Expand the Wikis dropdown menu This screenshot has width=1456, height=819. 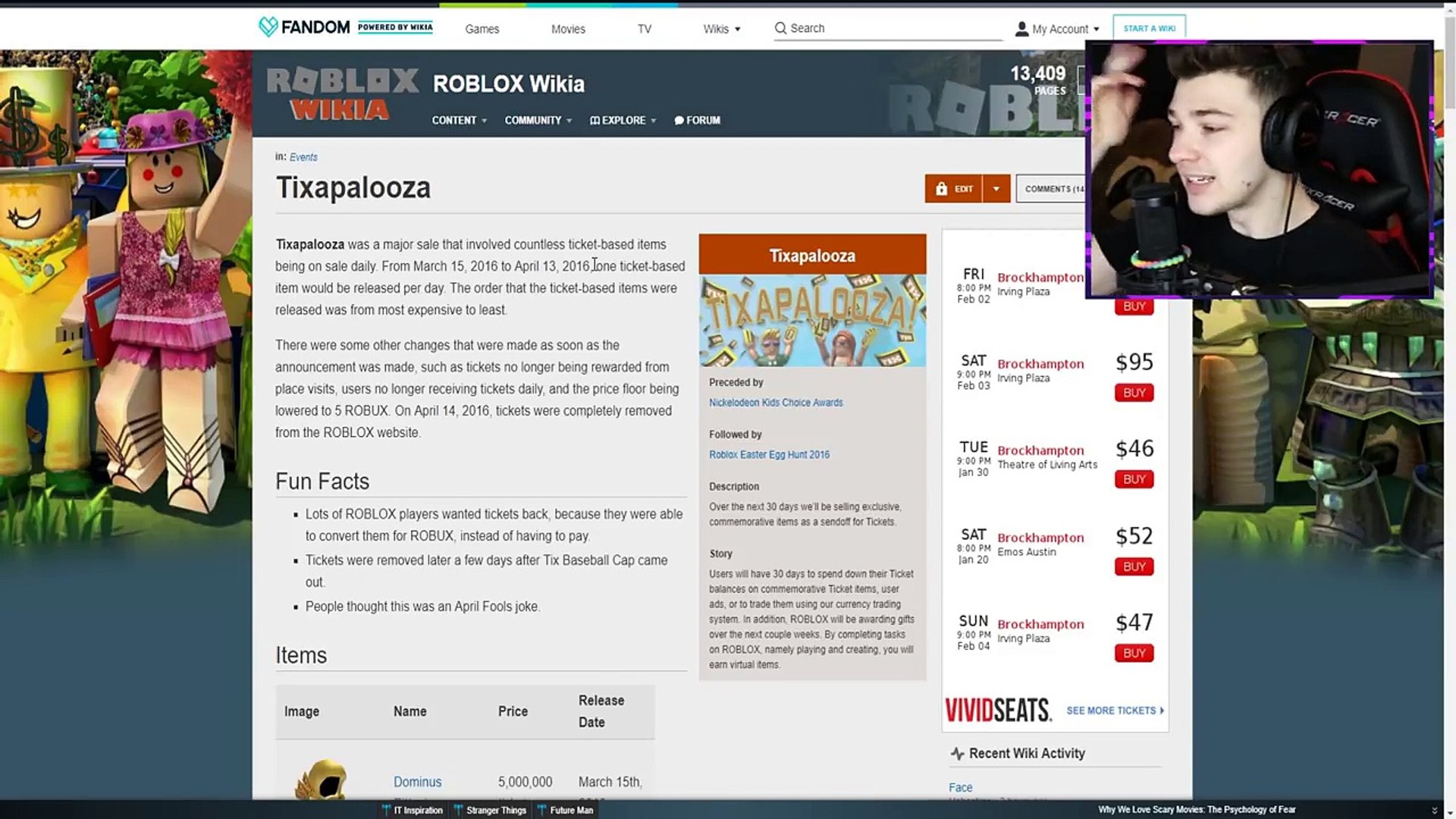[x=721, y=28]
